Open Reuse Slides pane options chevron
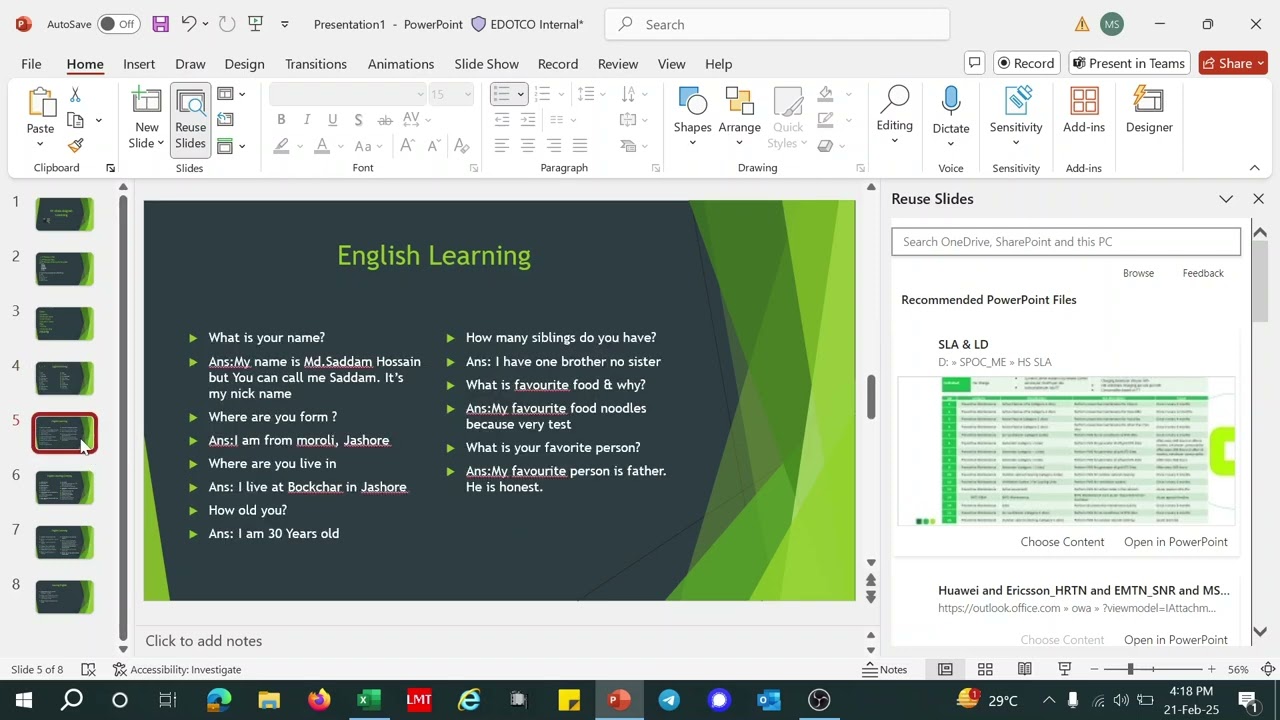 tap(1226, 199)
